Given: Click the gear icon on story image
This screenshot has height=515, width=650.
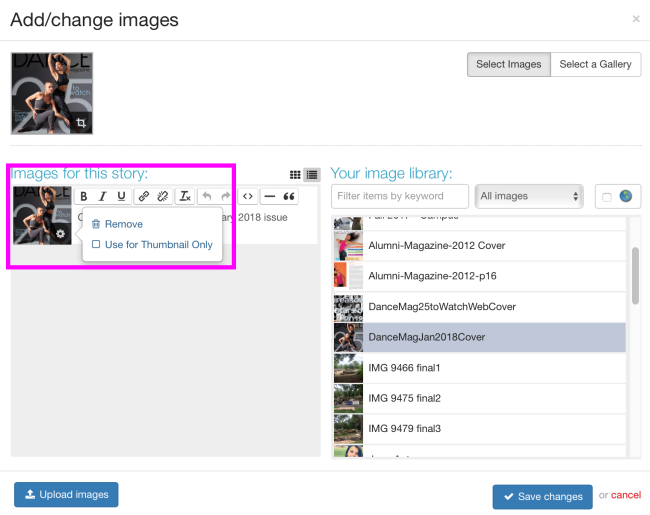Looking at the screenshot, I should pos(61,234).
